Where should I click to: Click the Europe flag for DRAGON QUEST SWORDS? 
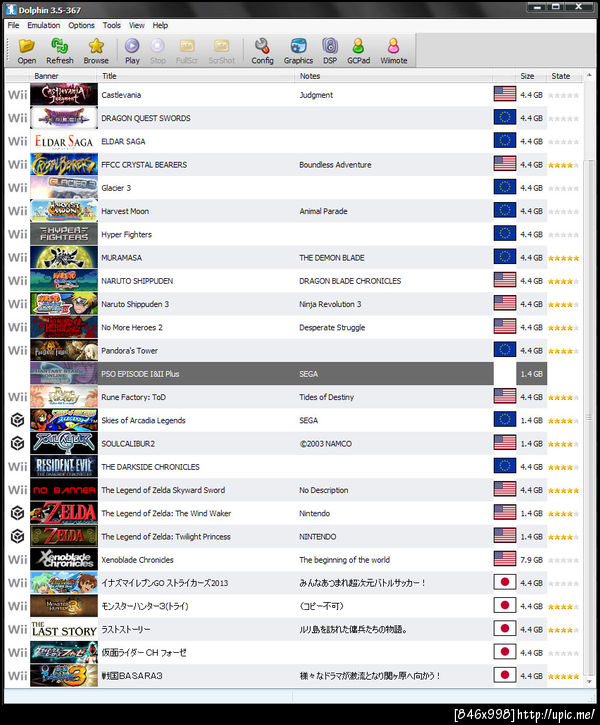click(x=505, y=117)
